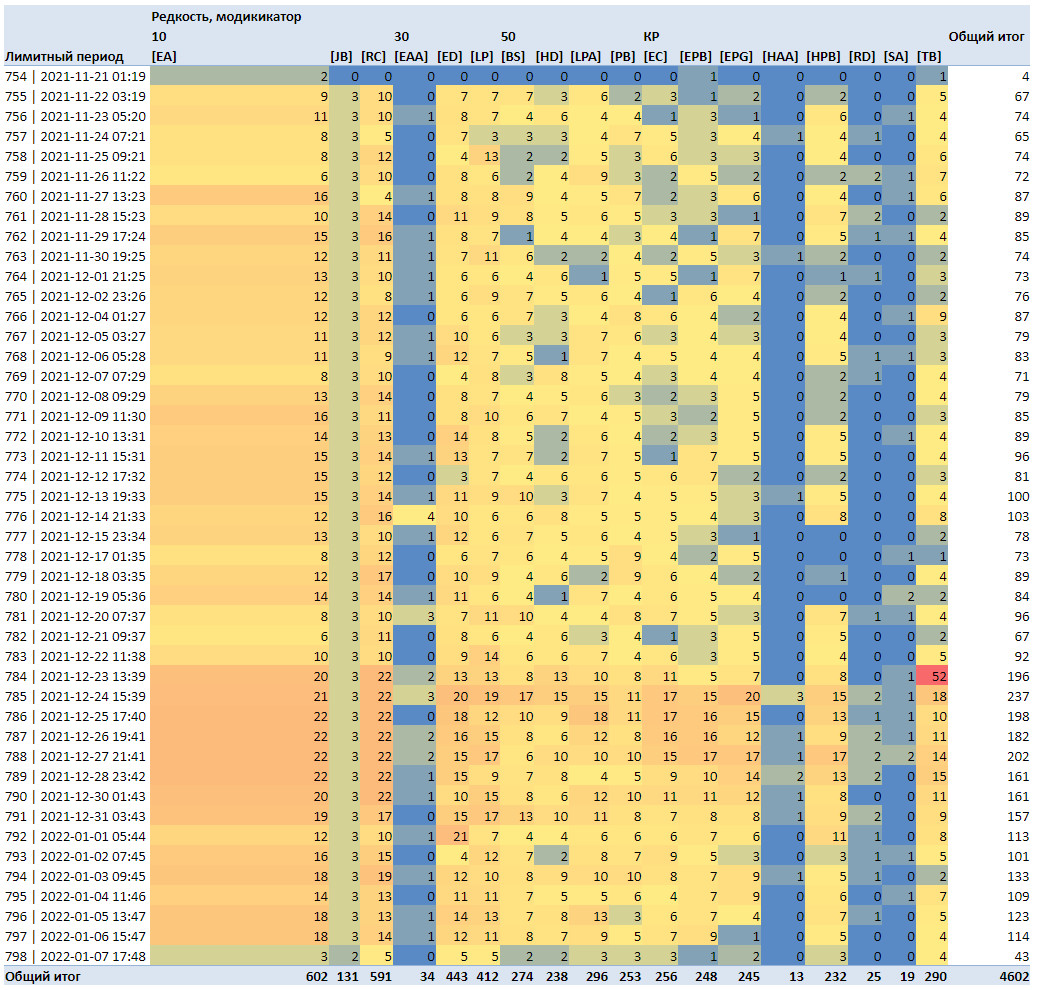
Task: Select the [LPA] column header
Action: coord(586,57)
